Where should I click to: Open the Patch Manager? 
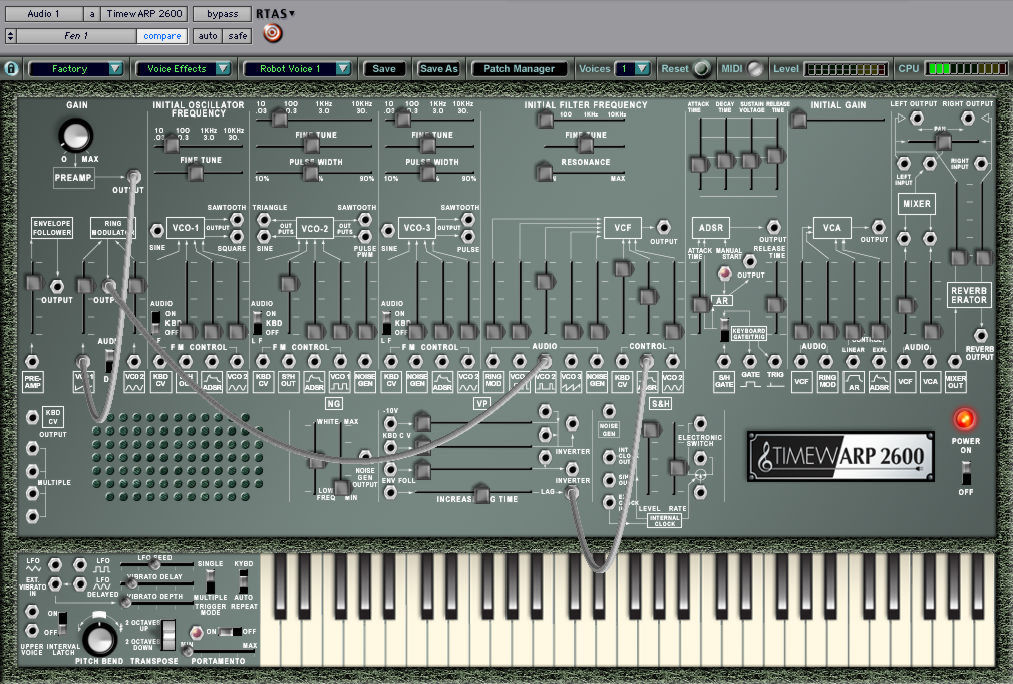[x=519, y=68]
